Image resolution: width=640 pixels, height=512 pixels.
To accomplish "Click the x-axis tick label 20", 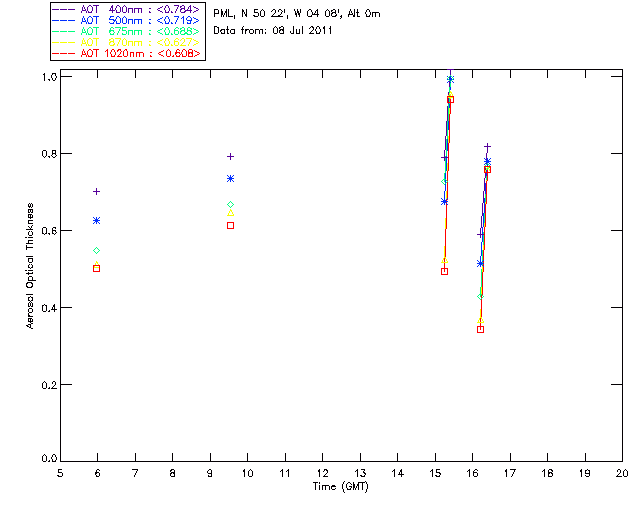I will pos(622,473).
